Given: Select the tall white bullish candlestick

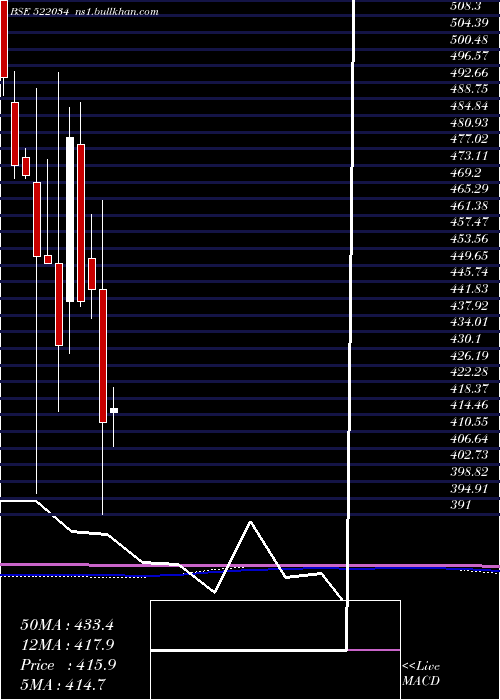Looking at the screenshot, I should tap(70, 219).
